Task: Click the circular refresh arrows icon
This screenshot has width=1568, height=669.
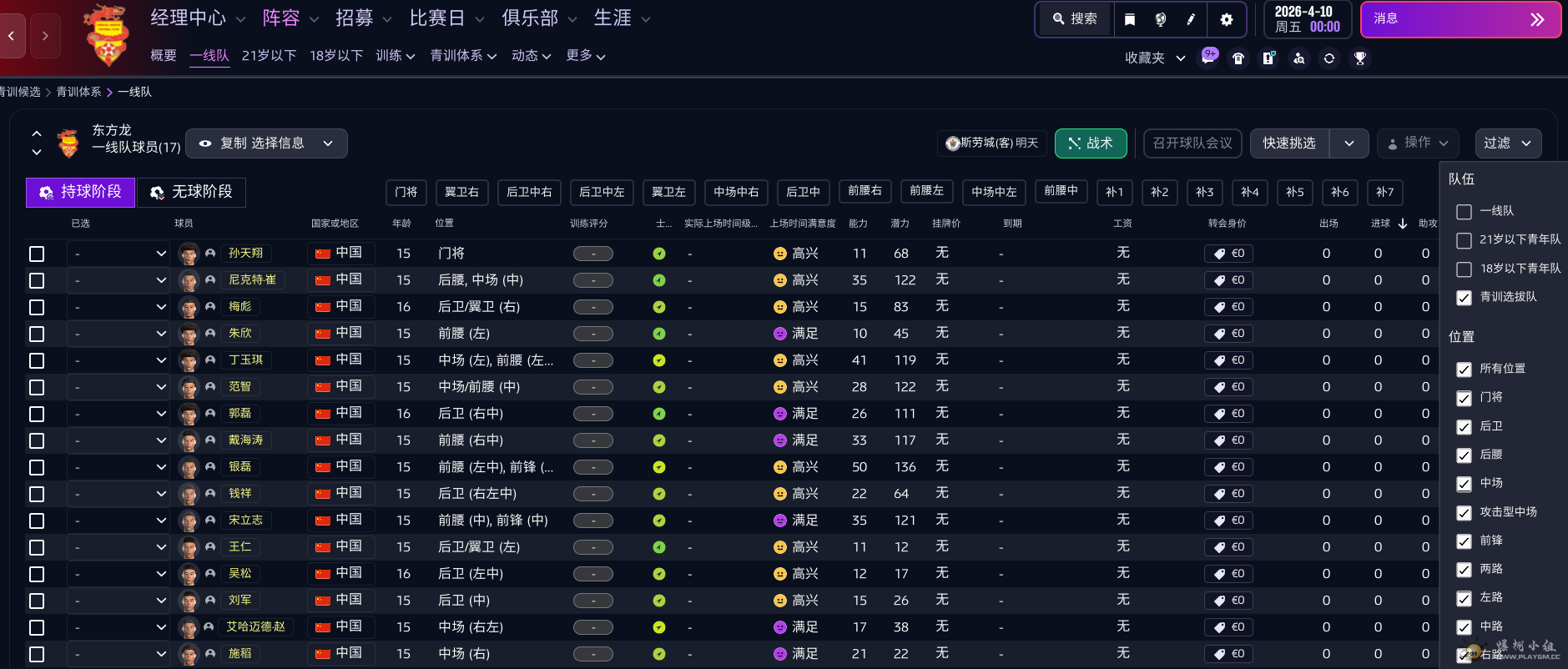Action: pyautogui.click(x=1329, y=58)
